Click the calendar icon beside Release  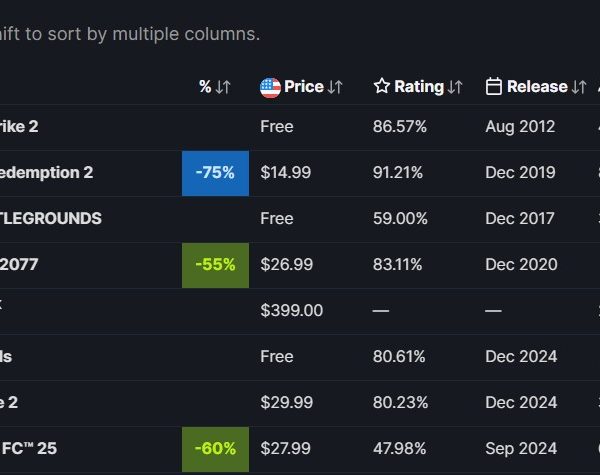point(494,86)
